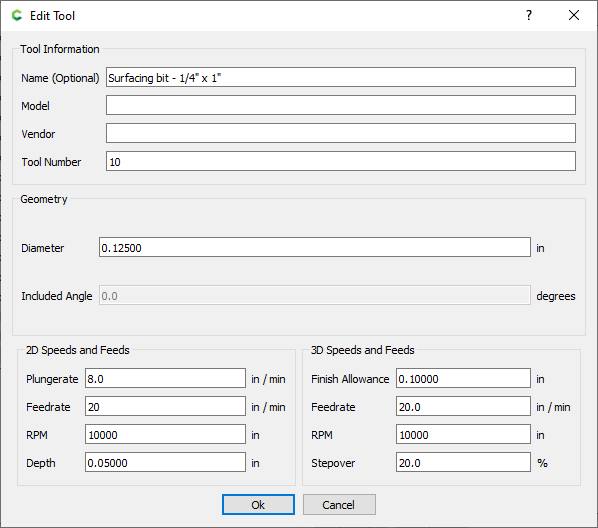Screen dimensions: 598x528
Task: Close the Edit Tool dialog
Action: (x=574, y=15)
